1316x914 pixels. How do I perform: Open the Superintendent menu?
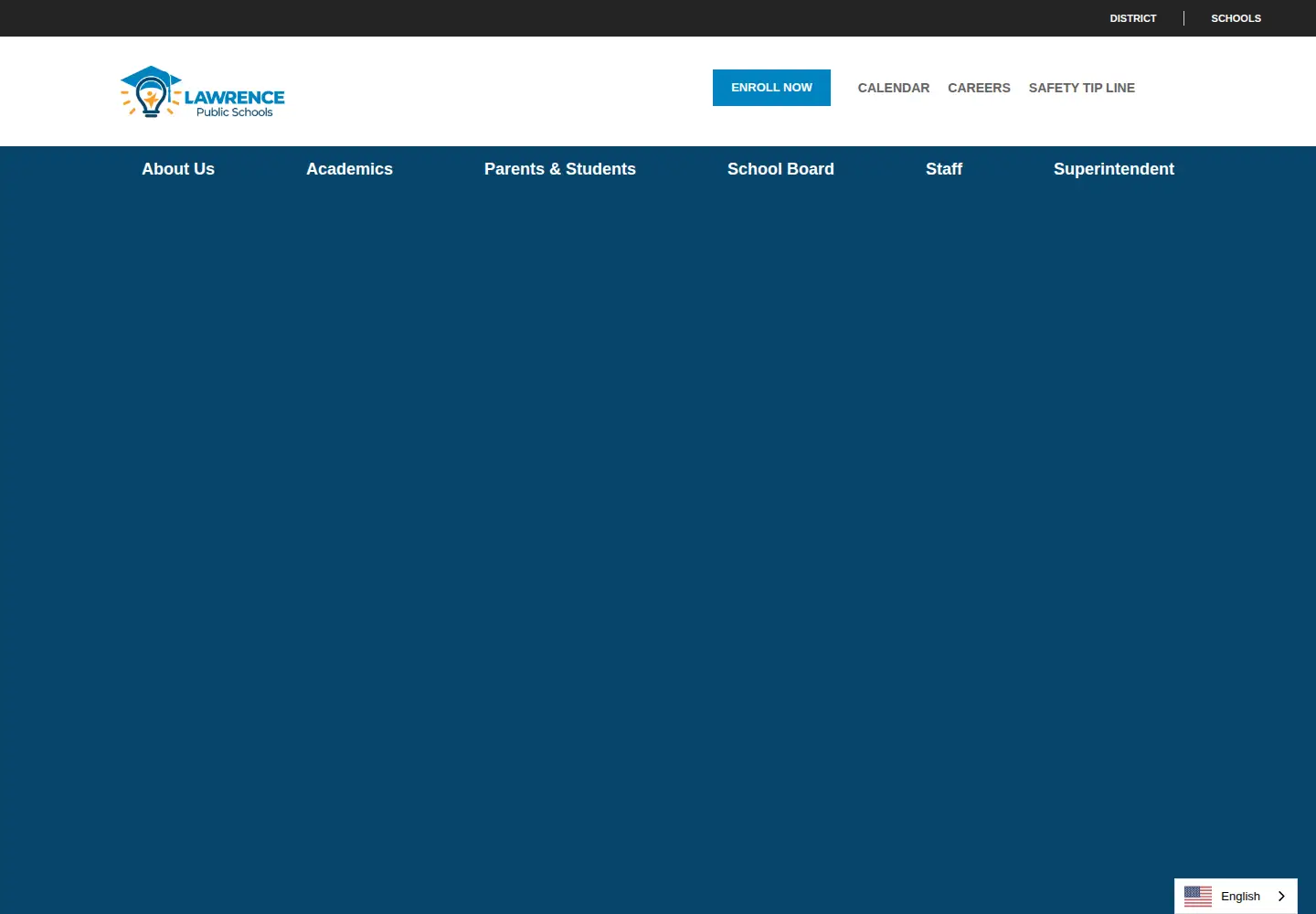[x=1114, y=169]
